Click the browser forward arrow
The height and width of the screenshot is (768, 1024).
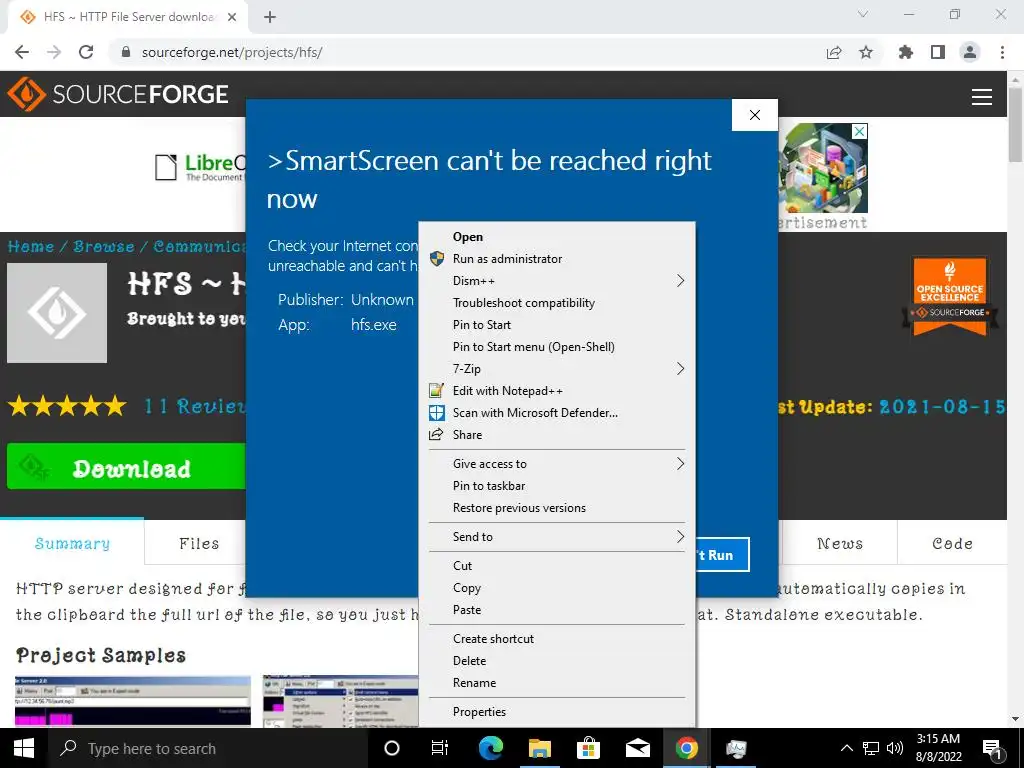click(54, 52)
